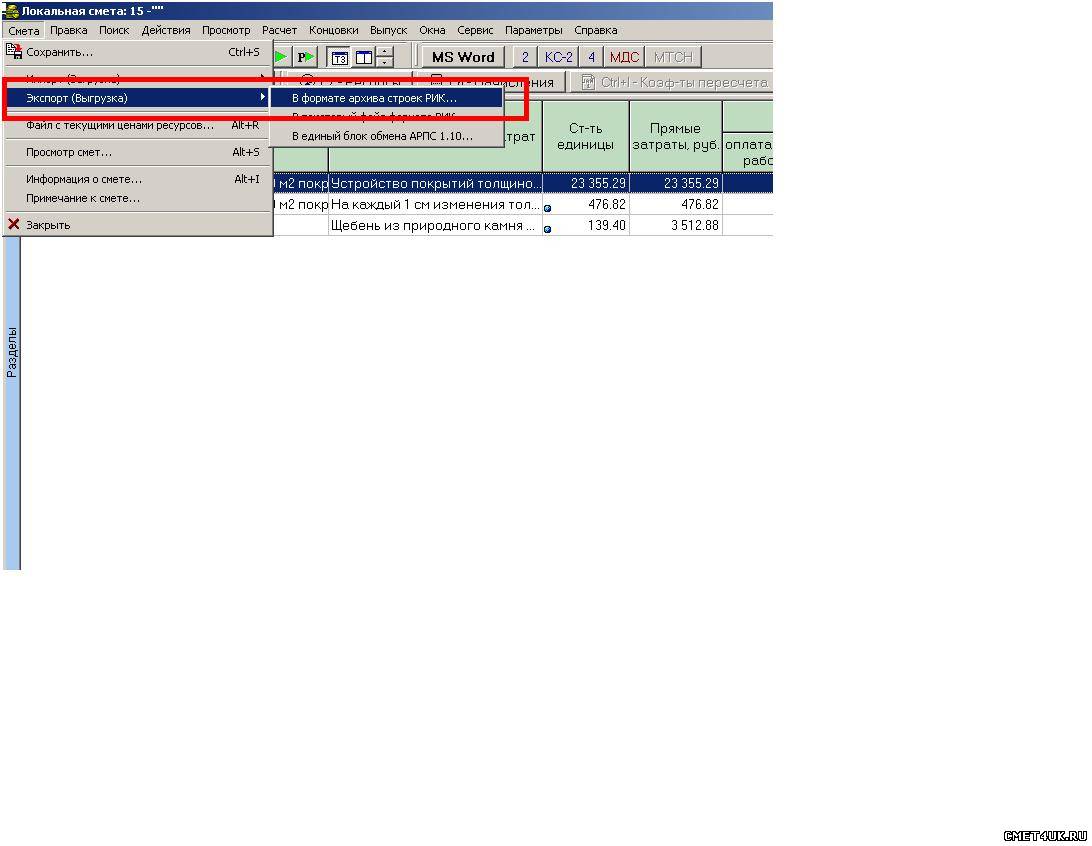Choose Закрыть from the Смета menu
The height and width of the screenshot is (846, 1092).
[x=138, y=225]
